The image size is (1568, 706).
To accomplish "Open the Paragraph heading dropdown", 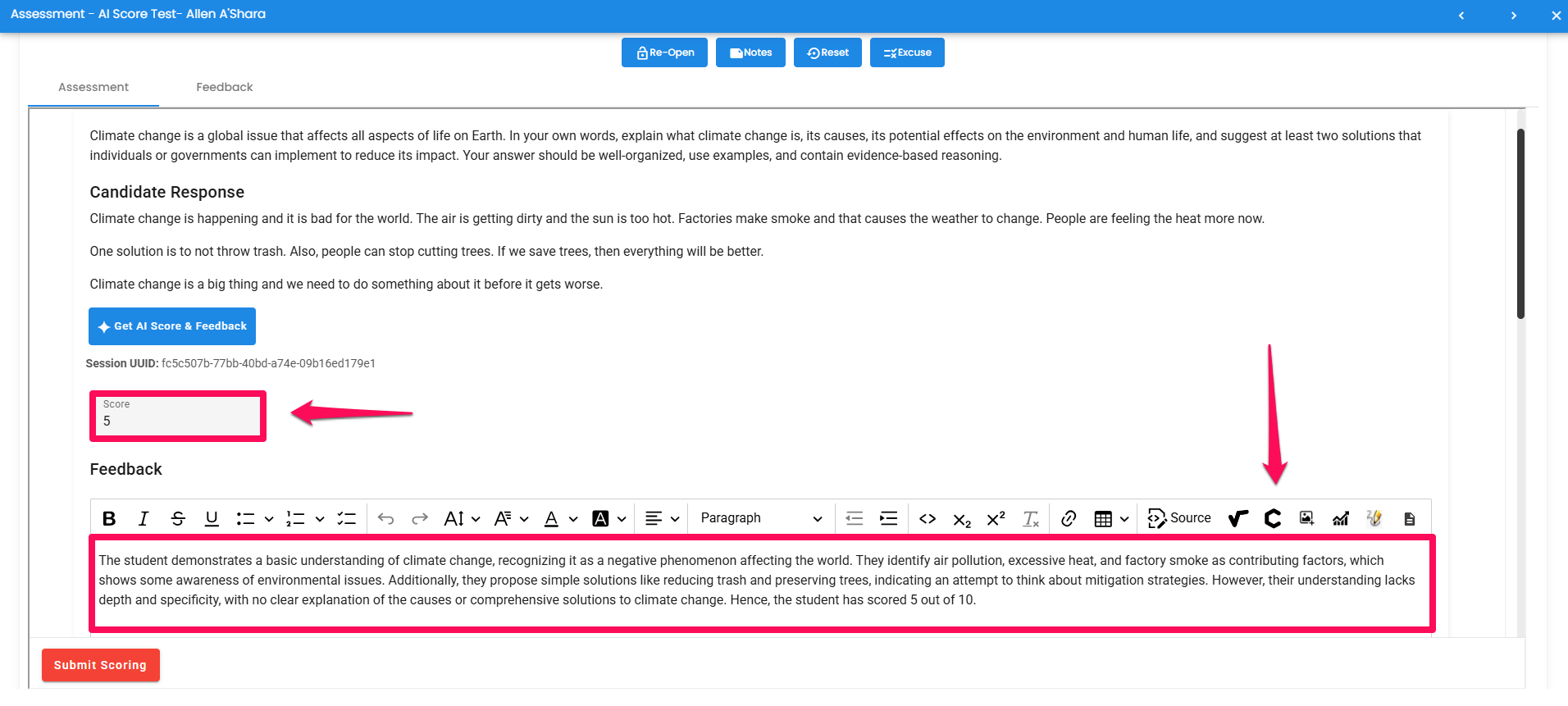I will tap(760, 518).
